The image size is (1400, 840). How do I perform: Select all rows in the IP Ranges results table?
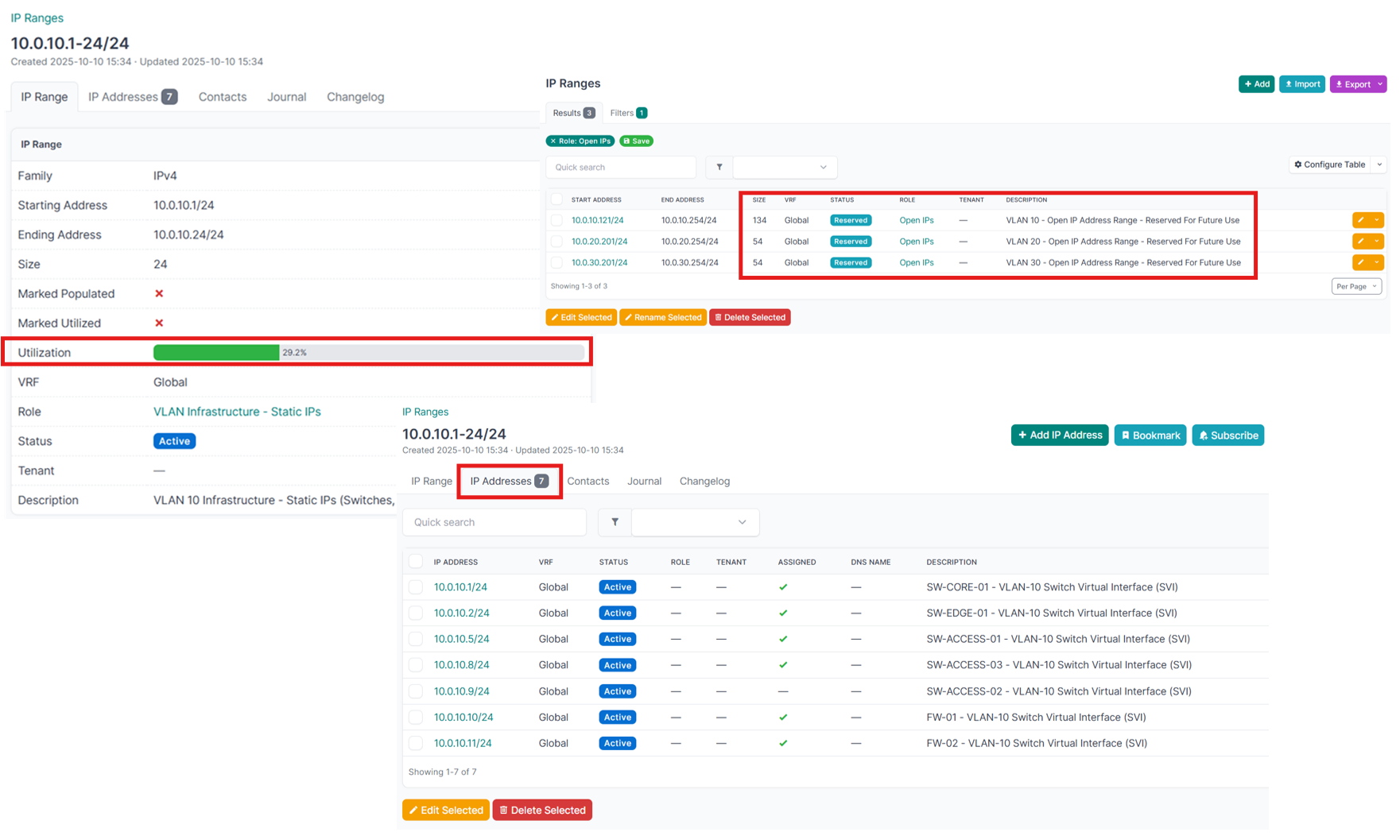[555, 199]
